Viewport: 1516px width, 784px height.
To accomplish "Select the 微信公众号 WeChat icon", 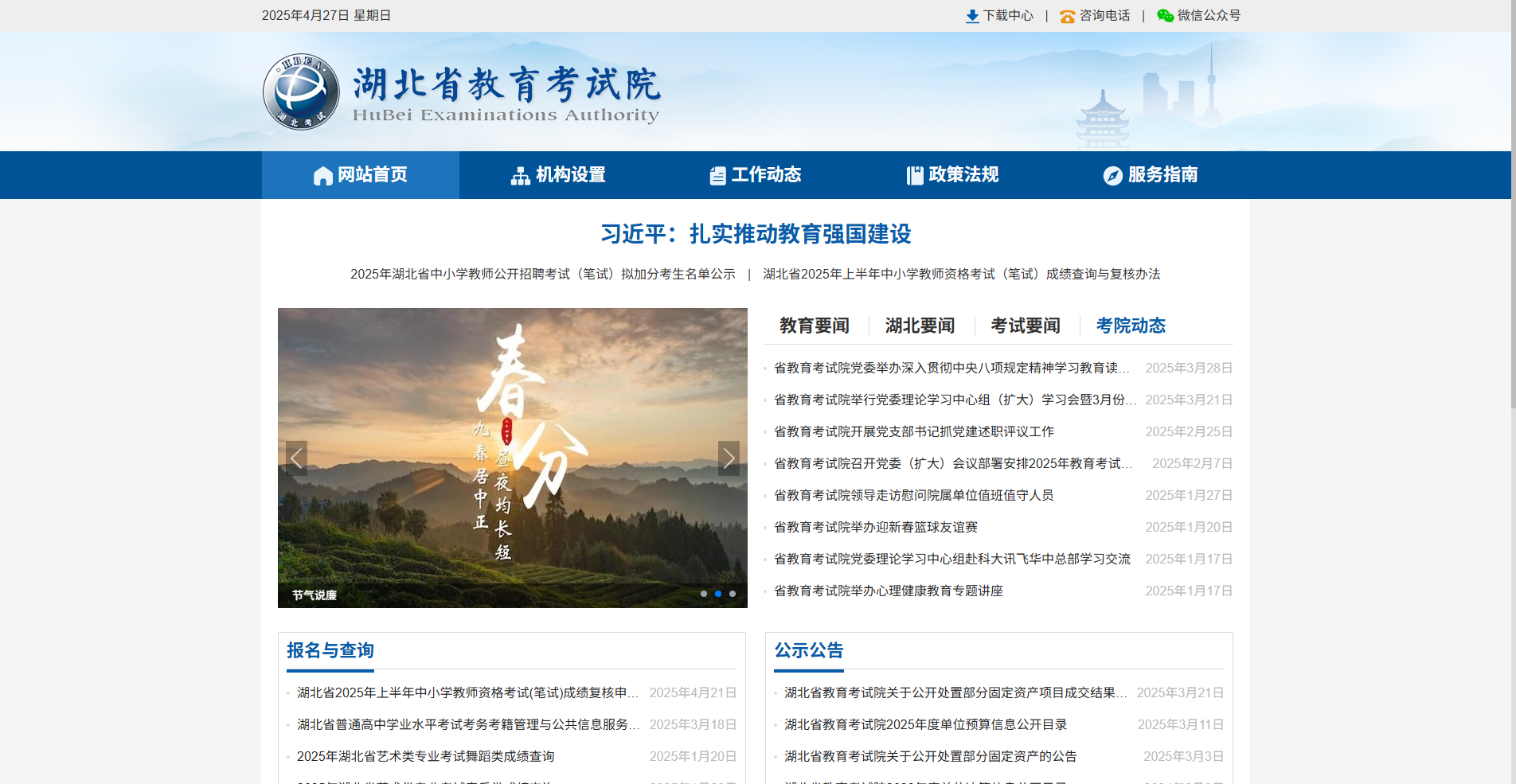I will click(1165, 15).
